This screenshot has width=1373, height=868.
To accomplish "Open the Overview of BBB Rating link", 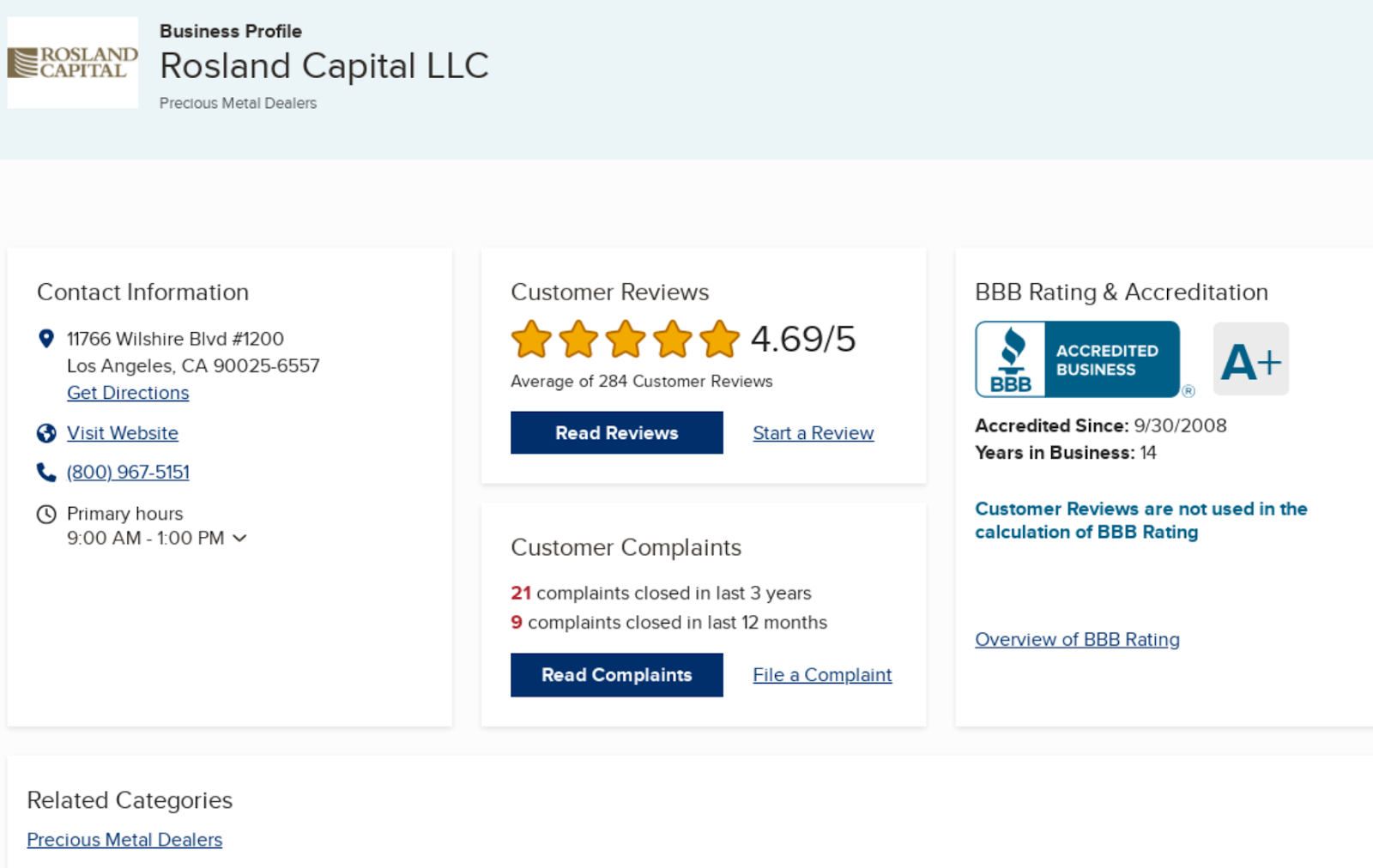I will click(x=1077, y=639).
